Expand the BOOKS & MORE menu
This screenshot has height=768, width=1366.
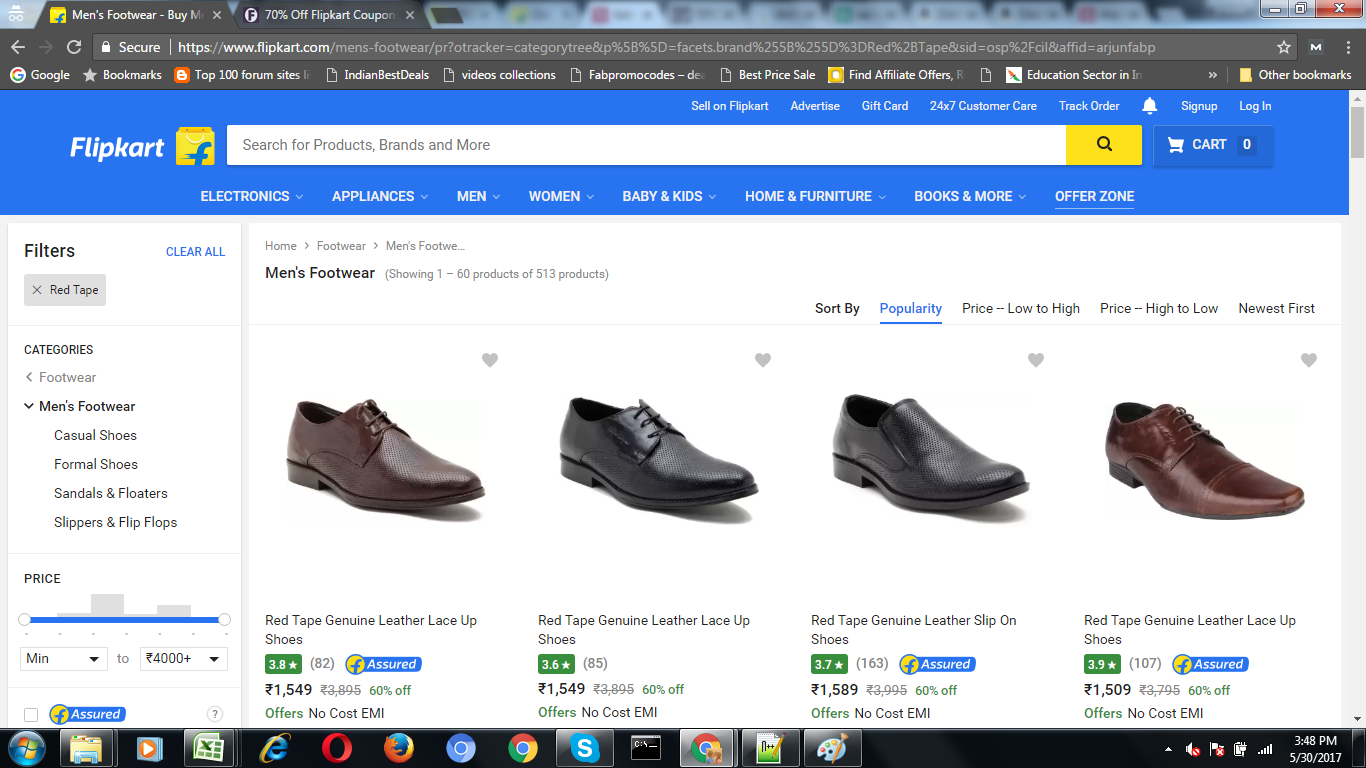pos(970,196)
